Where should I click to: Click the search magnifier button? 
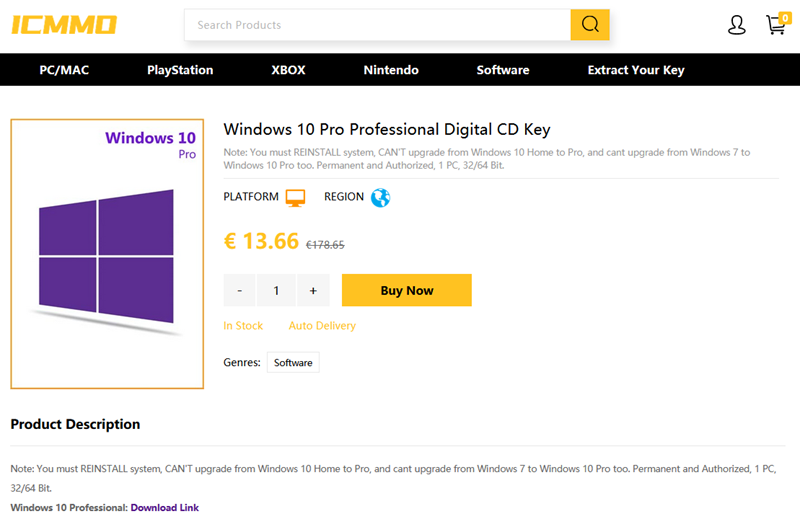[x=590, y=25]
